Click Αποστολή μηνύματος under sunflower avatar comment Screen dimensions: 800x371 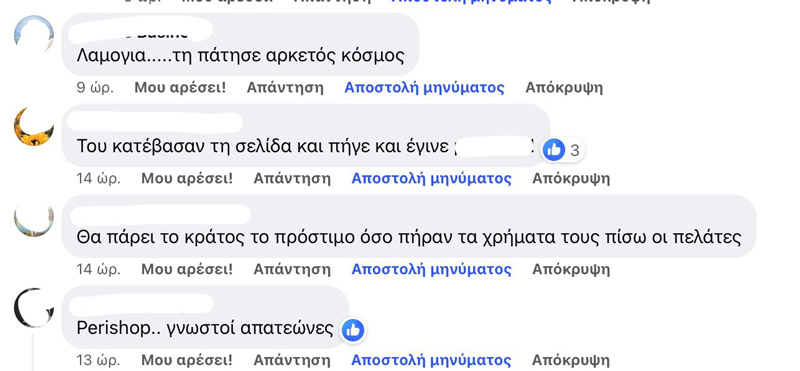[432, 179]
